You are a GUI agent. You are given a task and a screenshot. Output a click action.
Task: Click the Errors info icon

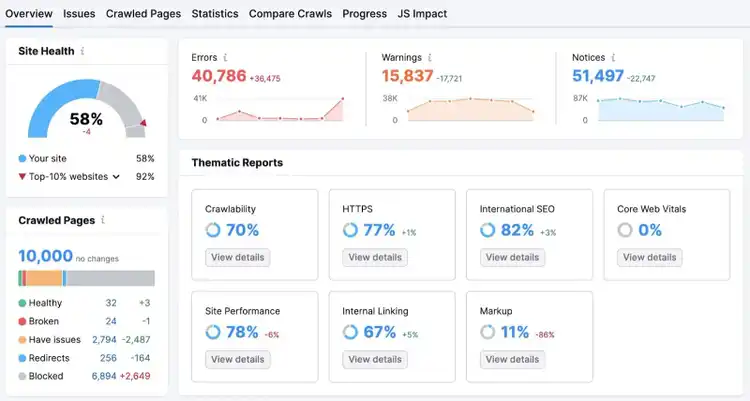pyautogui.click(x=225, y=57)
